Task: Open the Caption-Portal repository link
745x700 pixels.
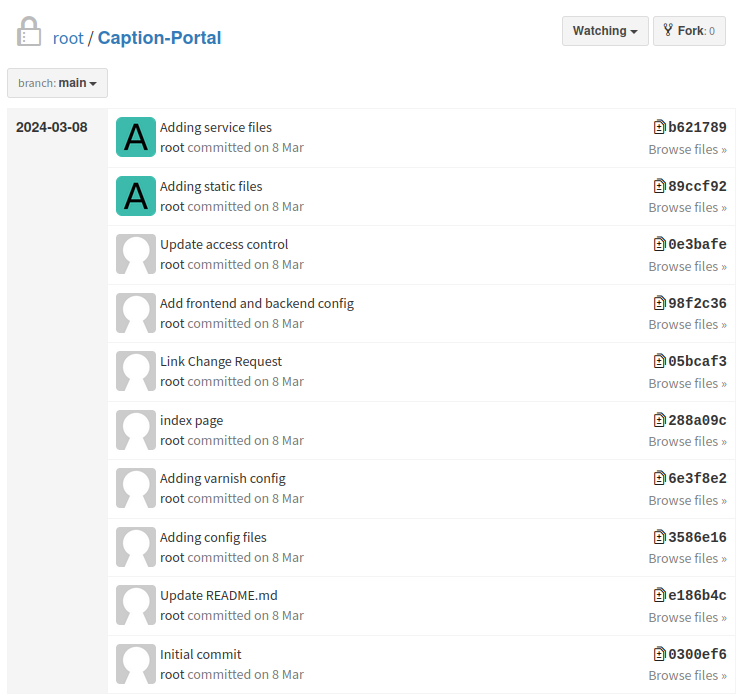Action: 159,38
